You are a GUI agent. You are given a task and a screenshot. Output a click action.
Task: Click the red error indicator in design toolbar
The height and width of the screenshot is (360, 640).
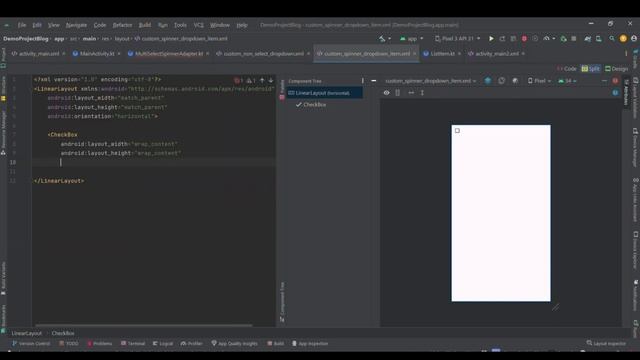click(x=615, y=81)
